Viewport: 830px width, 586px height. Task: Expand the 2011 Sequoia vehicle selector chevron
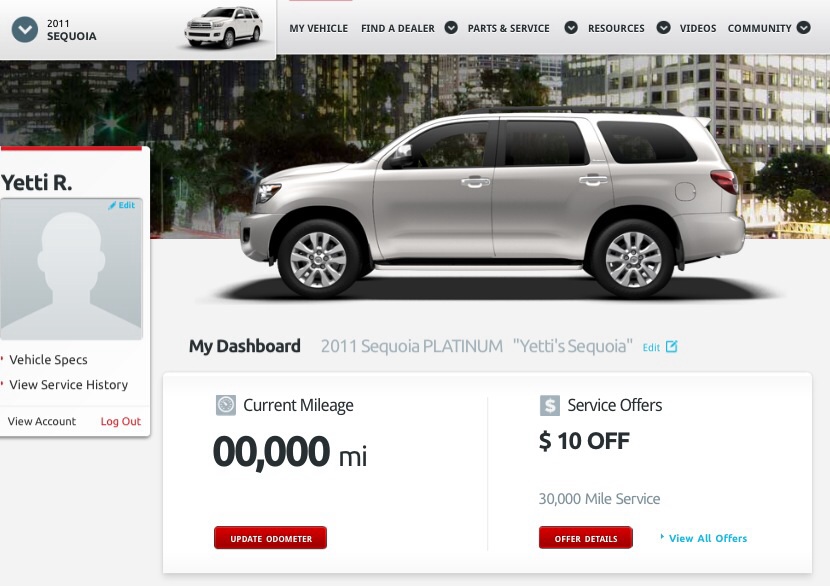25,30
